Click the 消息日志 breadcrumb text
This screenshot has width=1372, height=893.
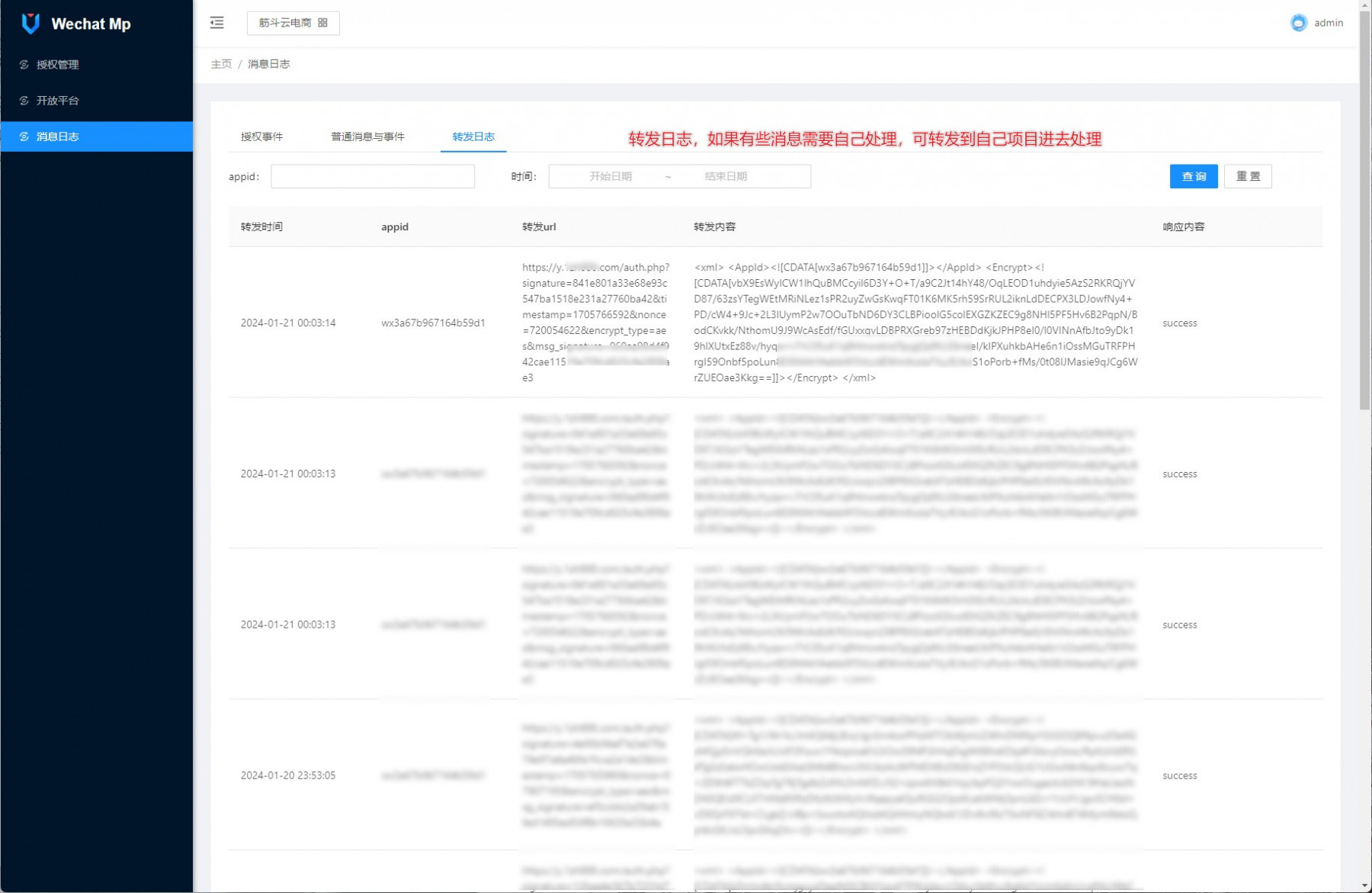268,64
